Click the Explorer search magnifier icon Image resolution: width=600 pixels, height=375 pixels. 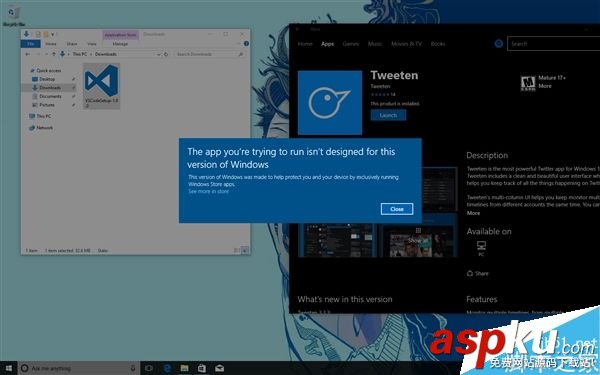tap(241, 54)
